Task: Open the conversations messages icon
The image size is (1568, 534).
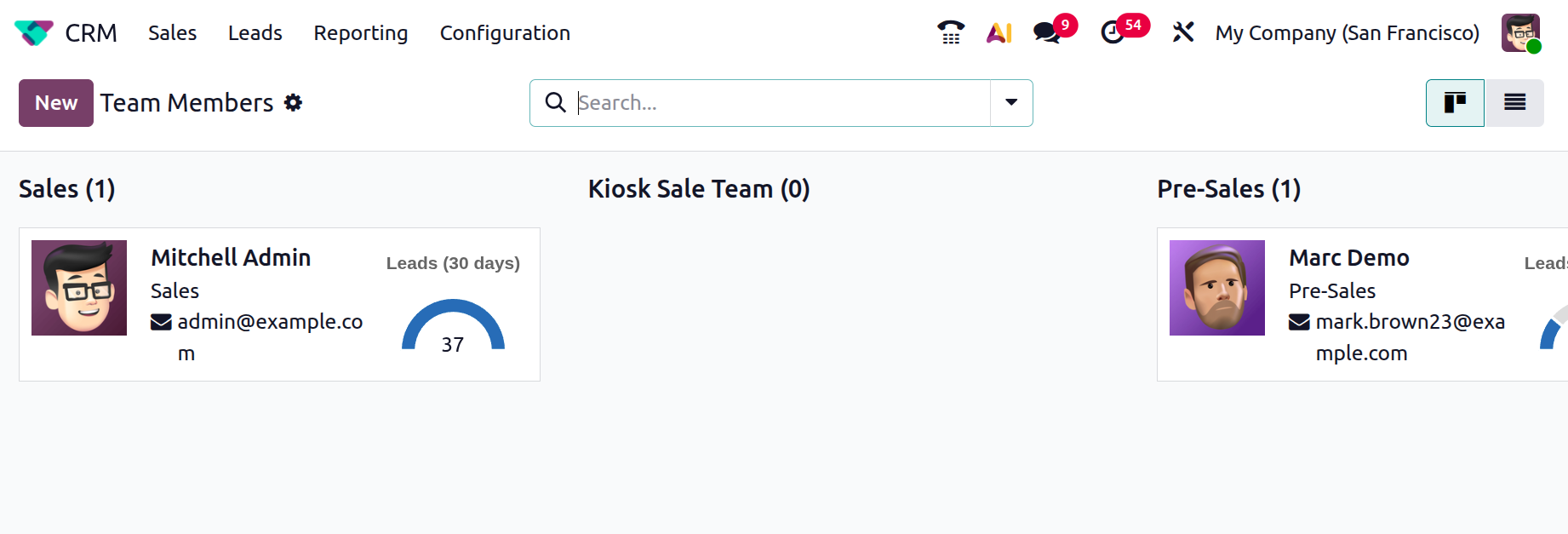Action: click(x=1047, y=32)
